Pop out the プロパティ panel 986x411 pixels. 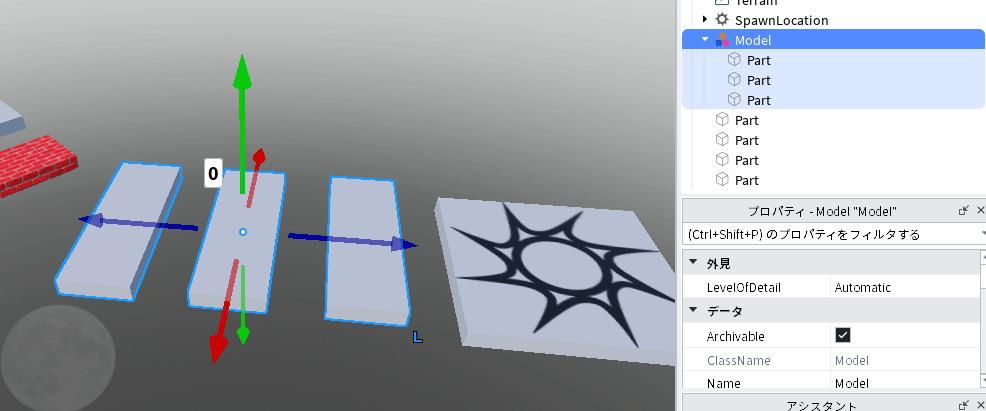(963, 211)
